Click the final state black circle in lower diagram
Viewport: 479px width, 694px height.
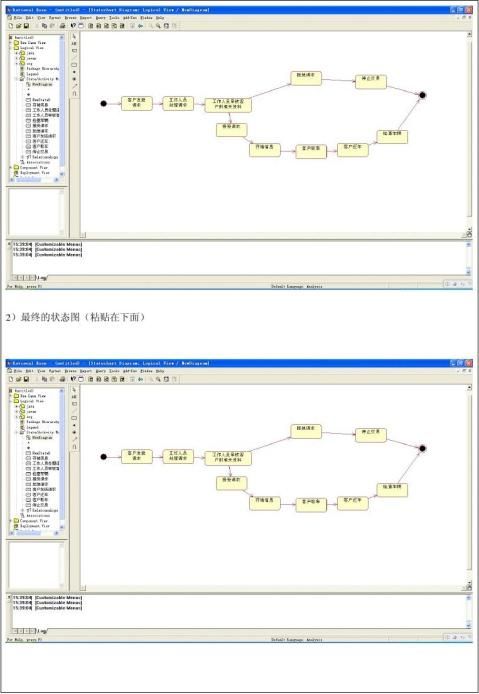click(x=422, y=448)
